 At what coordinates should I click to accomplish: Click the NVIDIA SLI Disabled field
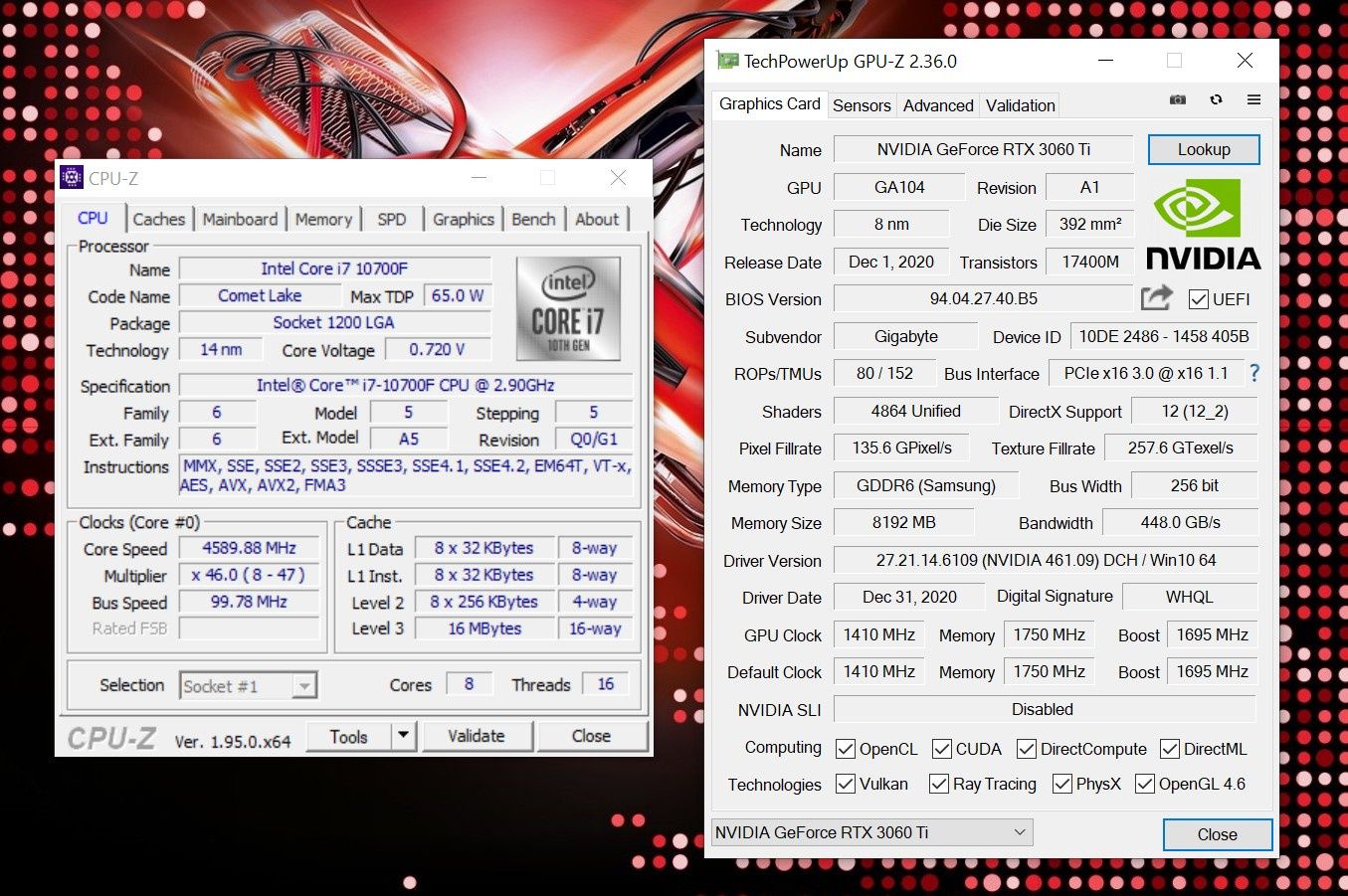click(x=1045, y=709)
